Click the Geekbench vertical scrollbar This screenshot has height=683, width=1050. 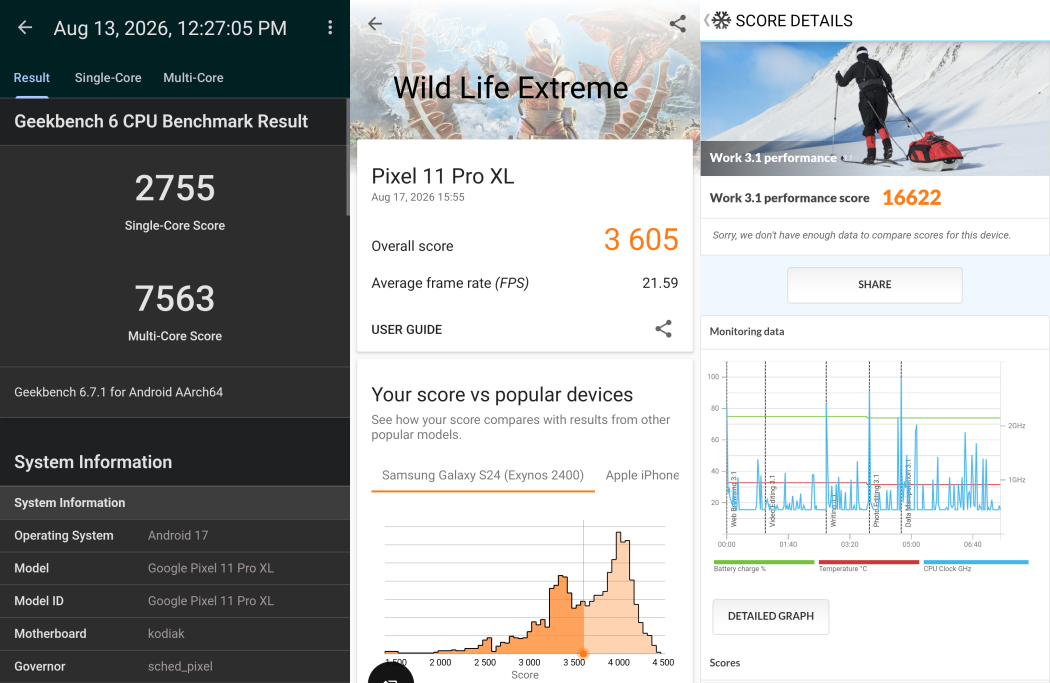pos(348,157)
